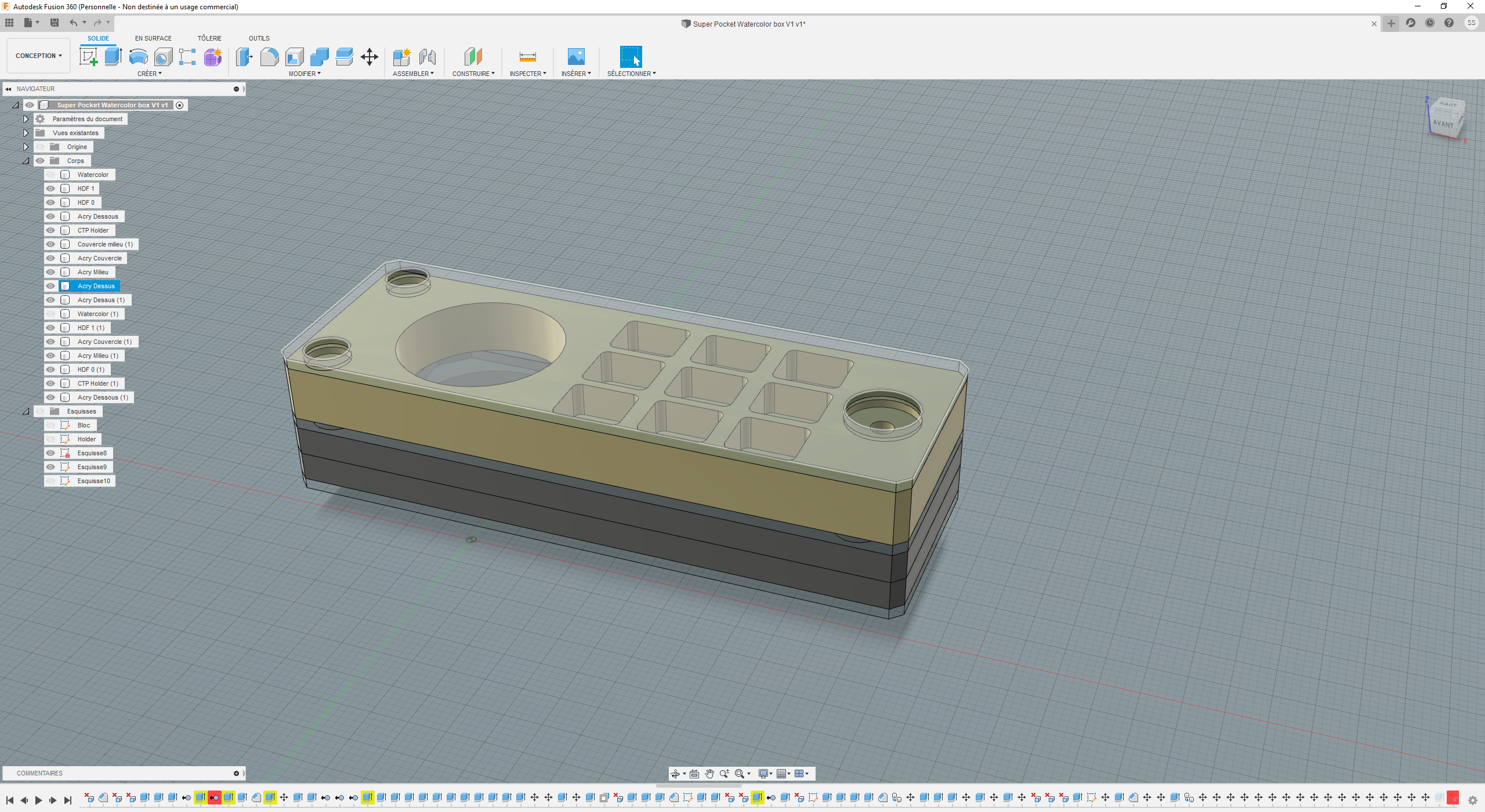This screenshot has width=1485, height=812.
Task: Open the CONCEPTION workspace dropdown
Action: pyautogui.click(x=38, y=56)
